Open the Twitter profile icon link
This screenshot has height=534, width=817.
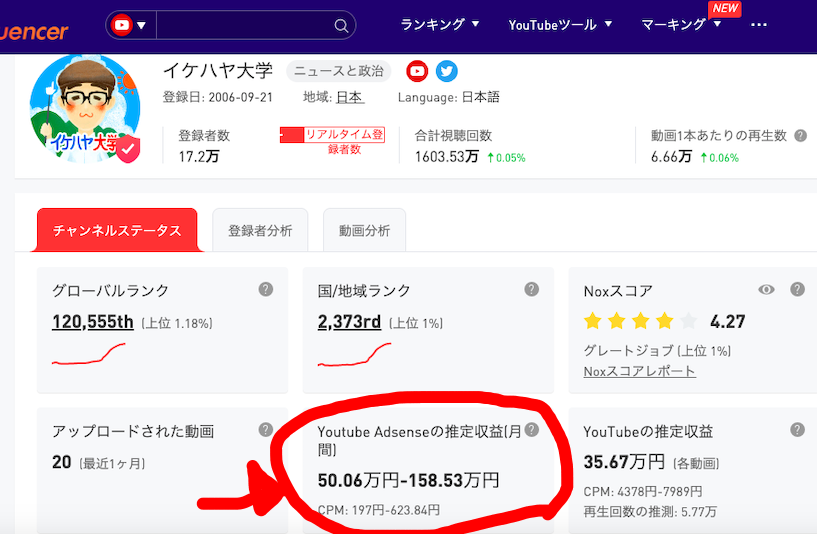[x=447, y=71]
